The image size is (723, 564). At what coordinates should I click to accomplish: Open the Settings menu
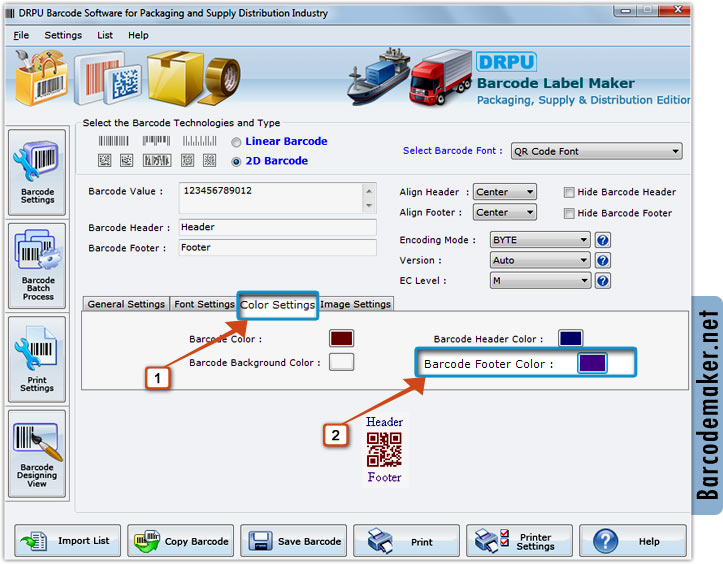(63, 35)
